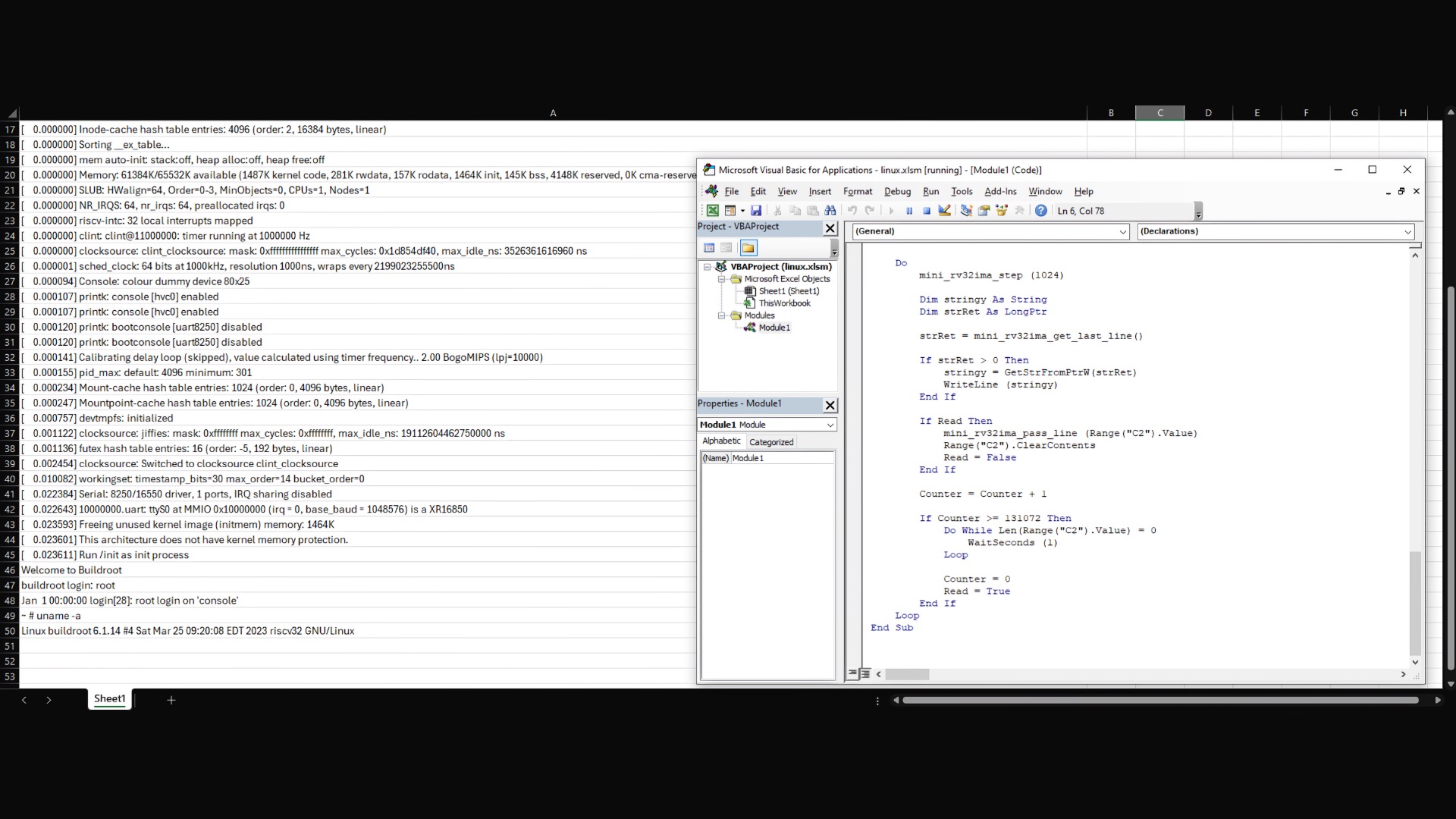The image size is (1456, 819).
Task: Open the Insert menu
Action: (820, 191)
